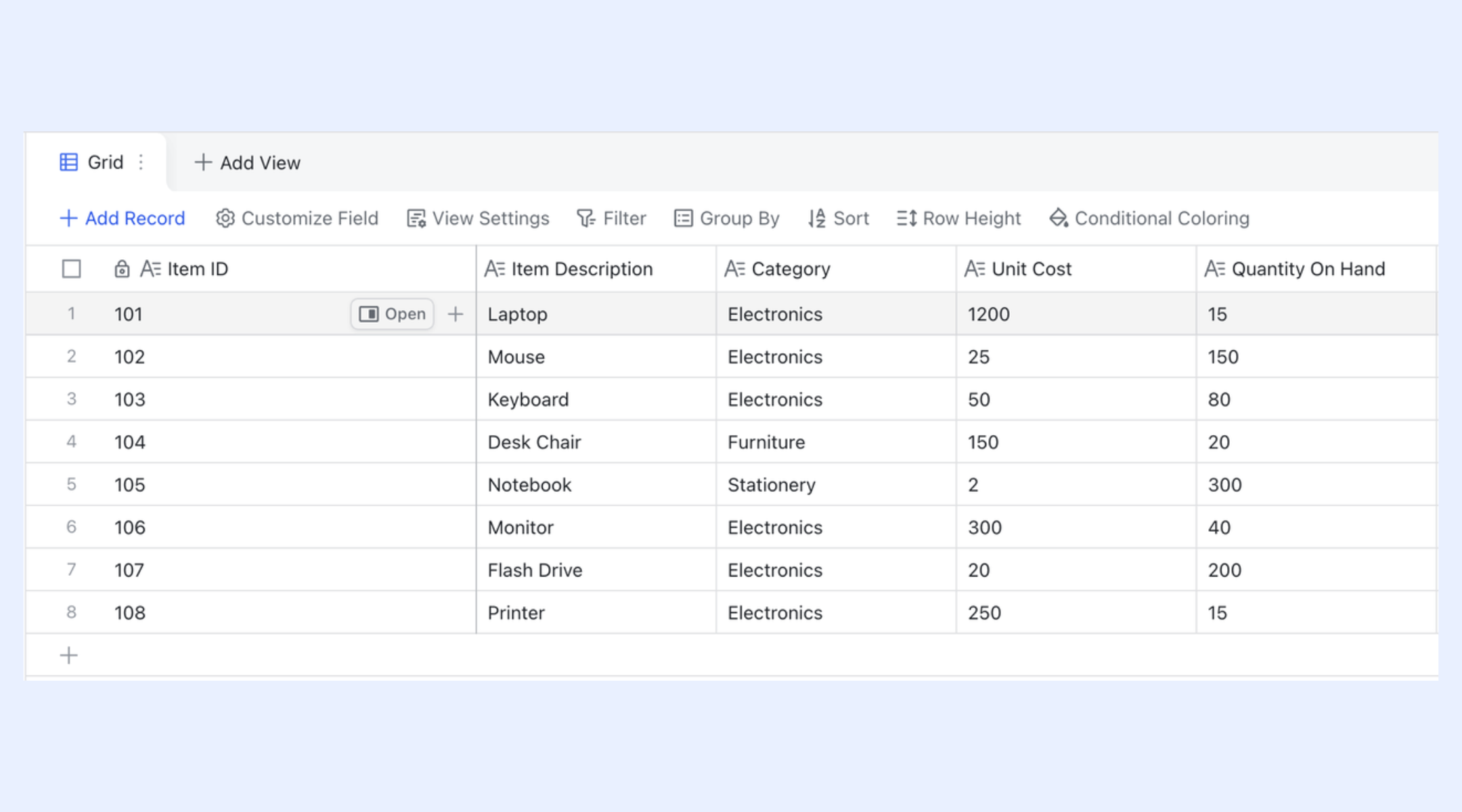Image resolution: width=1462 pixels, height=812 pixels.
Task: Click the Filter funnel icon
Action: [586, 219]
